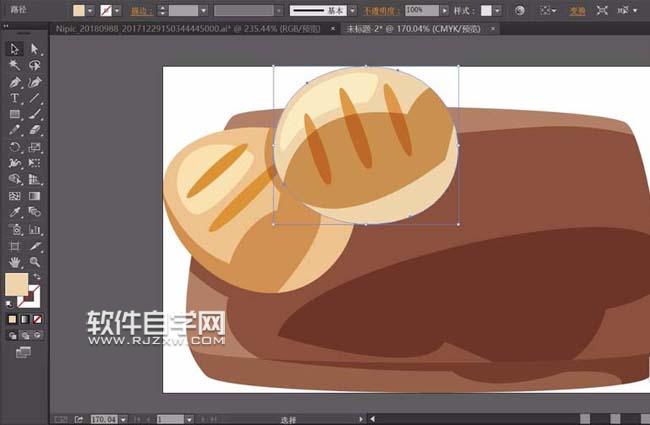Open stroke weight dropdown
The image size is (650, 425).
(x=203, y=11)
